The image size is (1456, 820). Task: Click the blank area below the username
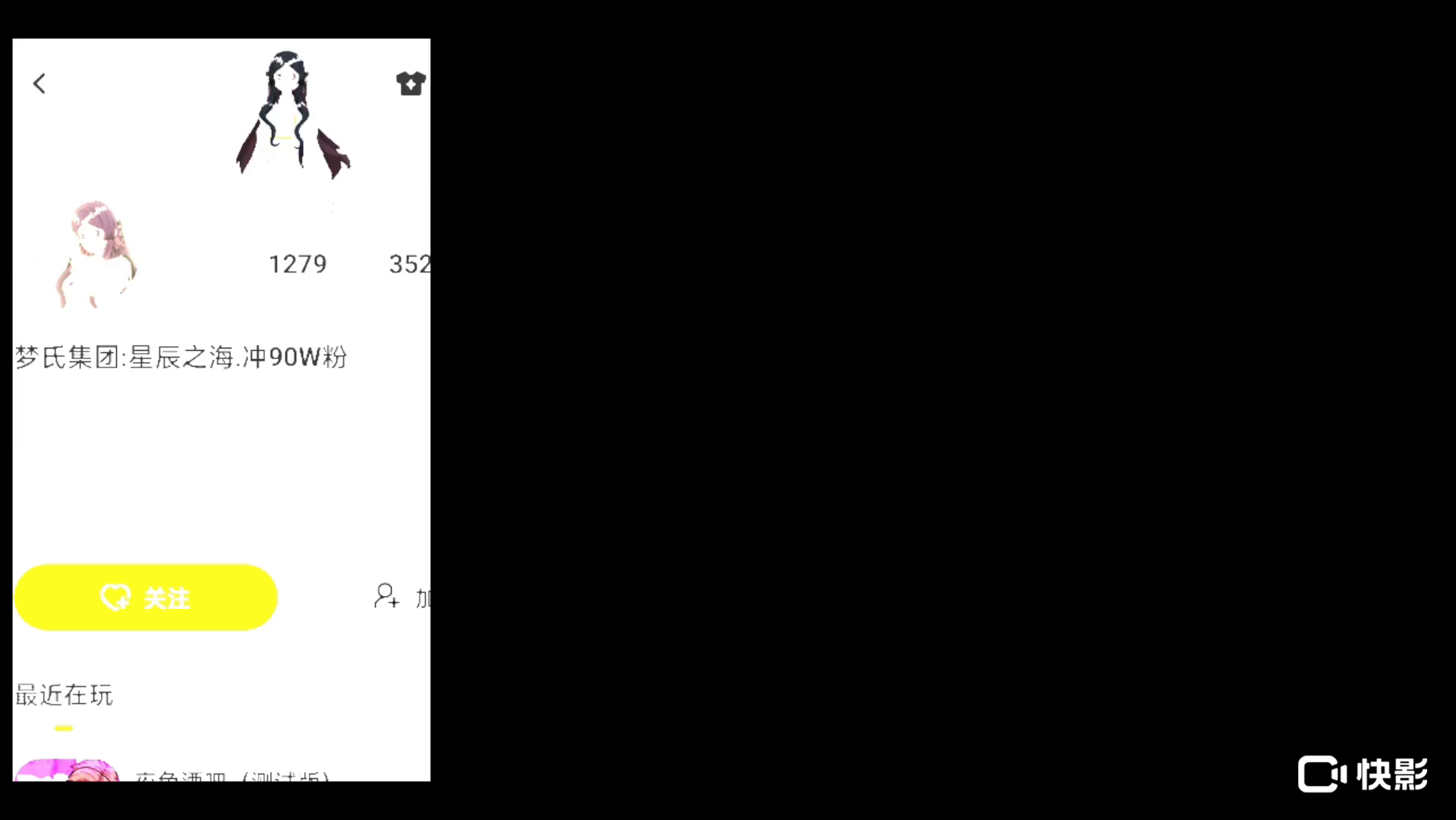click(221, 463)
